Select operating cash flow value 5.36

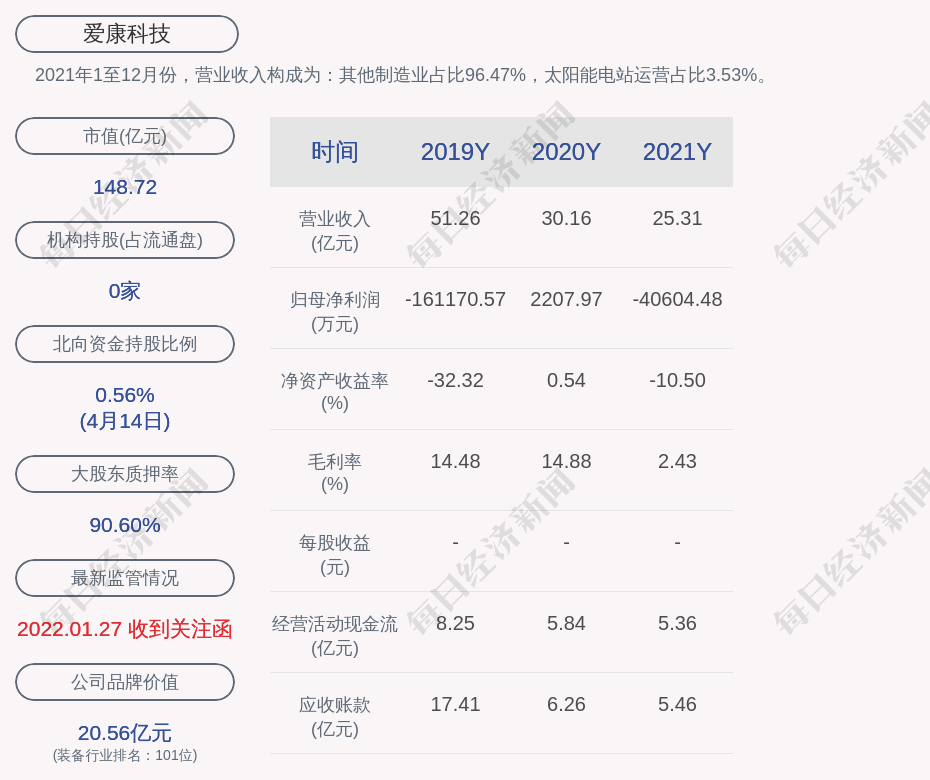[677, 623]
